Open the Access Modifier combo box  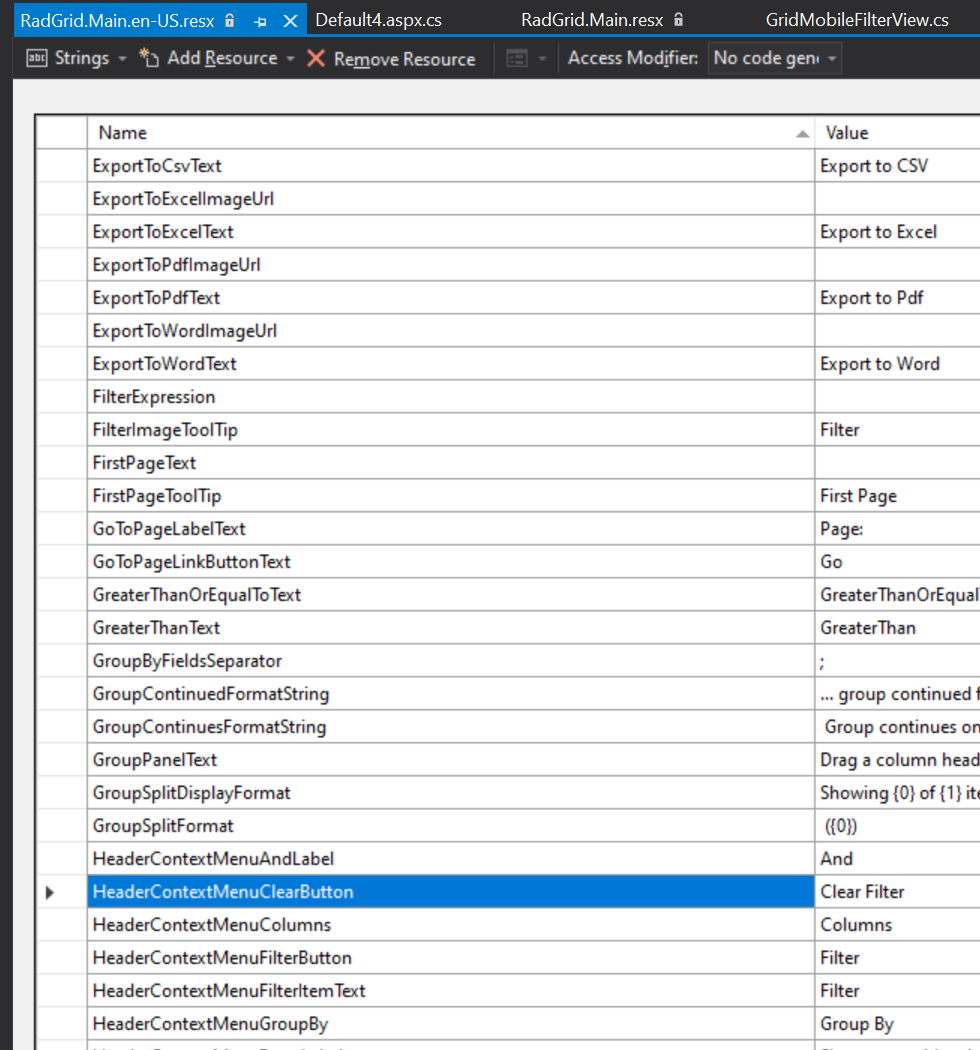[774, 58]
